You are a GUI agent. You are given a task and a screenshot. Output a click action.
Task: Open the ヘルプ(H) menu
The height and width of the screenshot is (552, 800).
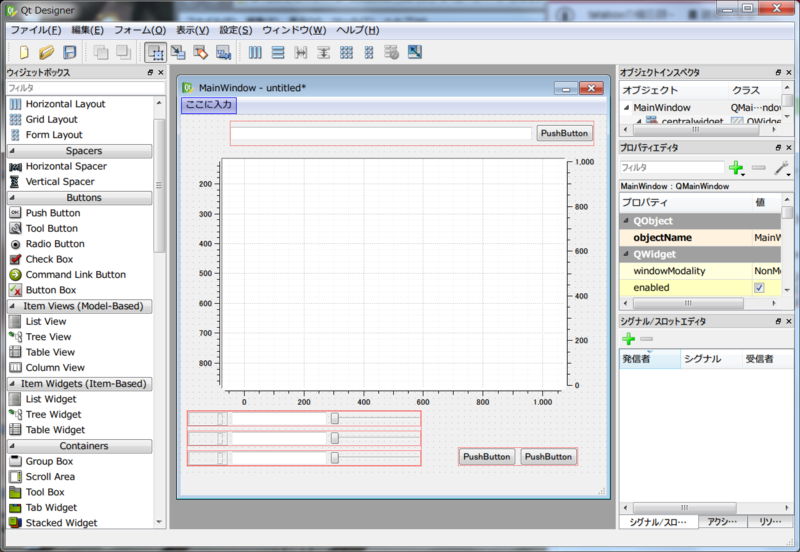(x=357, y=30)
